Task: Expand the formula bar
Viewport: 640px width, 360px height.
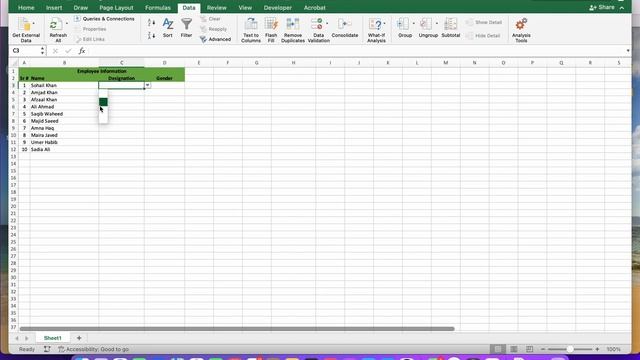Action: [628, 51]
